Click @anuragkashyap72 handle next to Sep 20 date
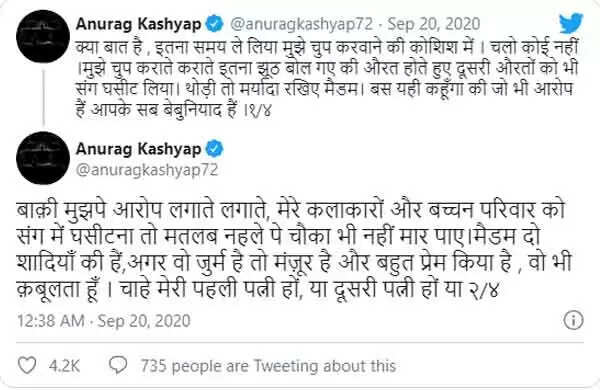 coord(301,24)
